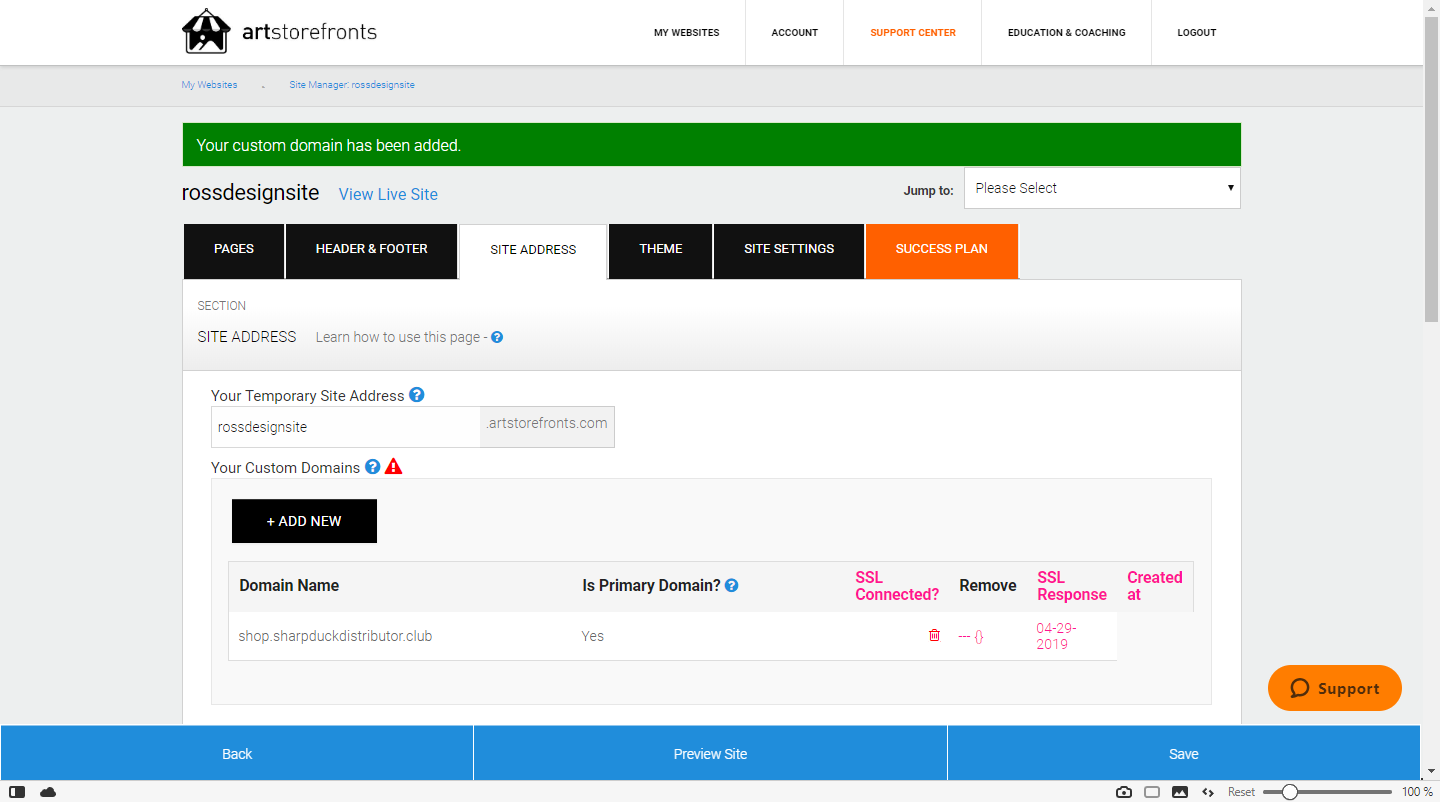Switch to the Pages tab
This screenshot has width=1440, height=802.
point(234,250)
